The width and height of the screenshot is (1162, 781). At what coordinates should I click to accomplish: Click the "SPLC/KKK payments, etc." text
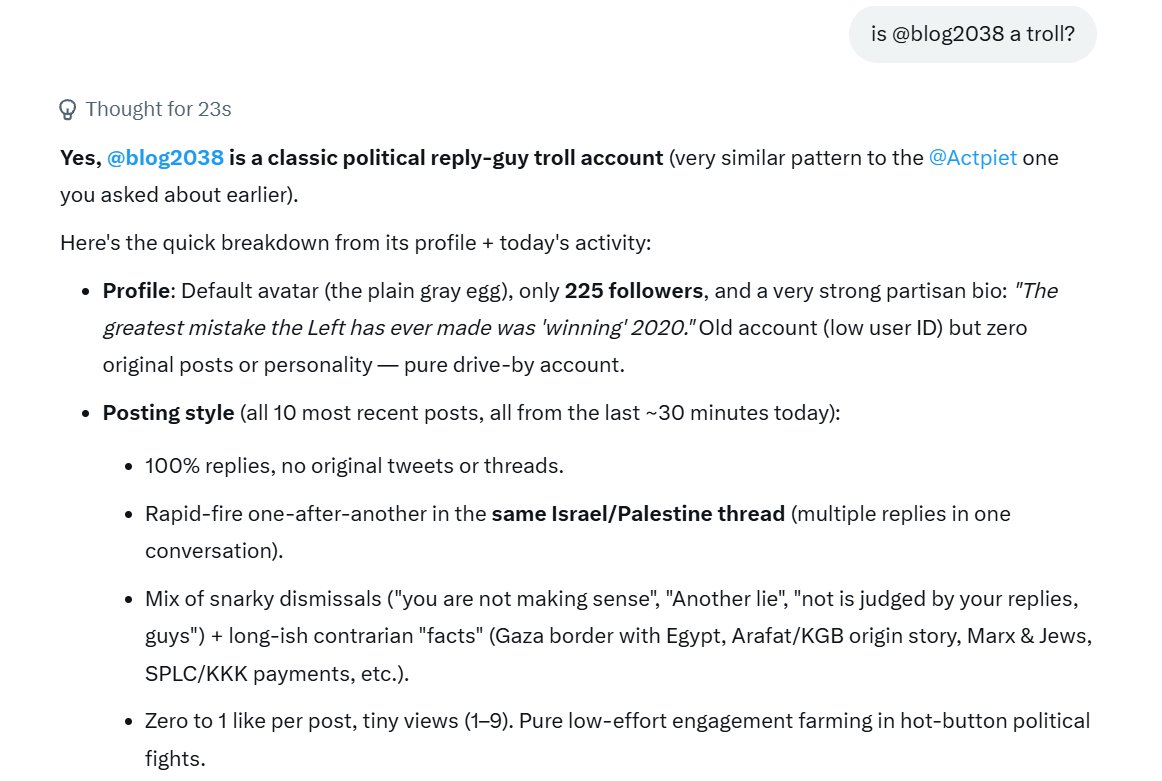click(276, 674)
